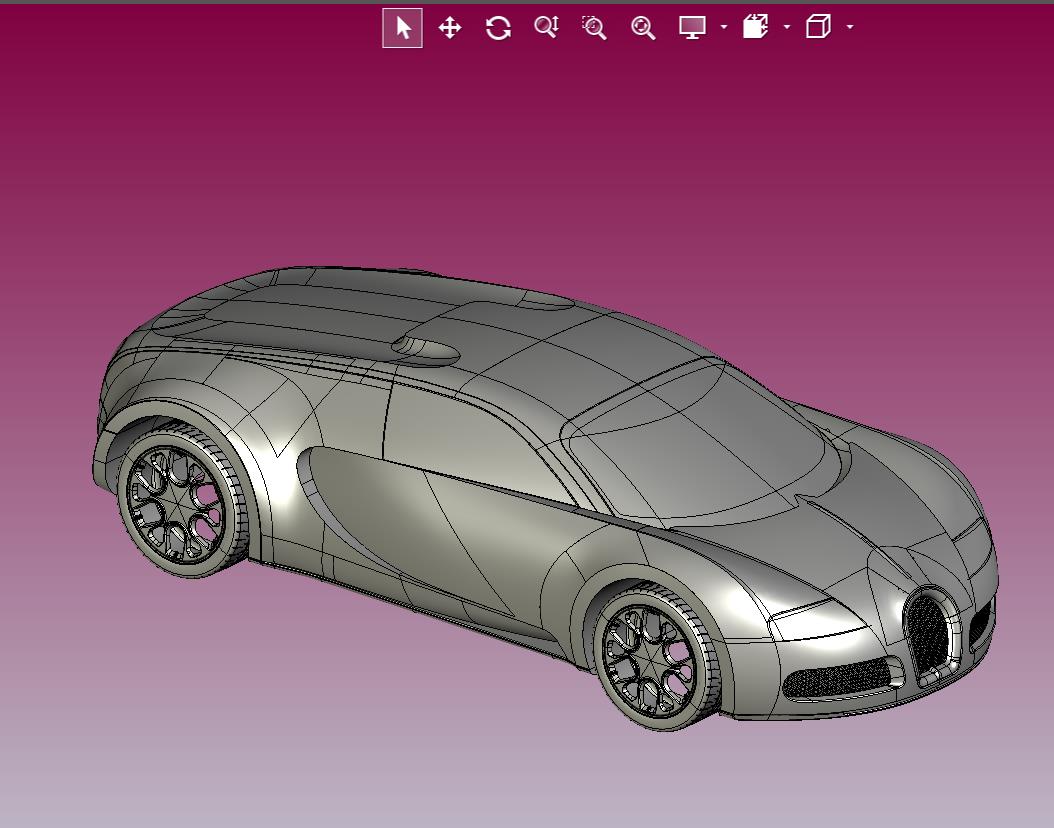Screen dimensions: 1054x828
Task: Pick the dynamic Zoom in/out tool
Action: click(x=546, y=28)
